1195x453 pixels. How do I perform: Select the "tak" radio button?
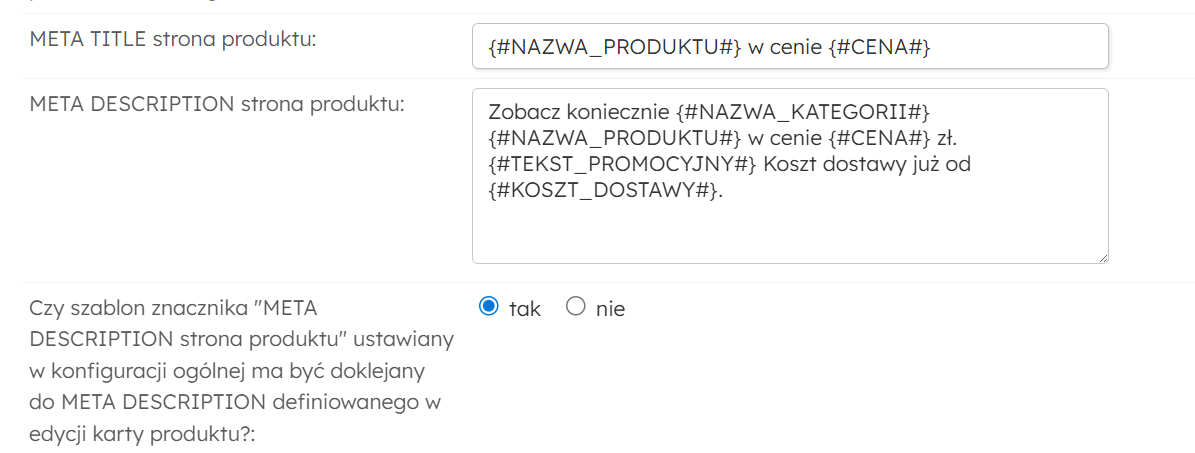(x=489, y=307)
